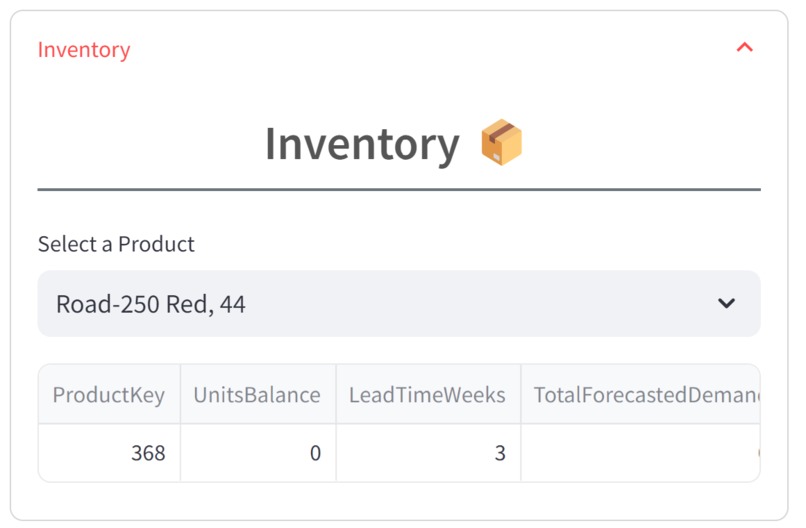The height and width of the screenshot is (528, 806).
Task: Select the LeadTimeWeeks cell showing 3
Action: click(428, 453)
